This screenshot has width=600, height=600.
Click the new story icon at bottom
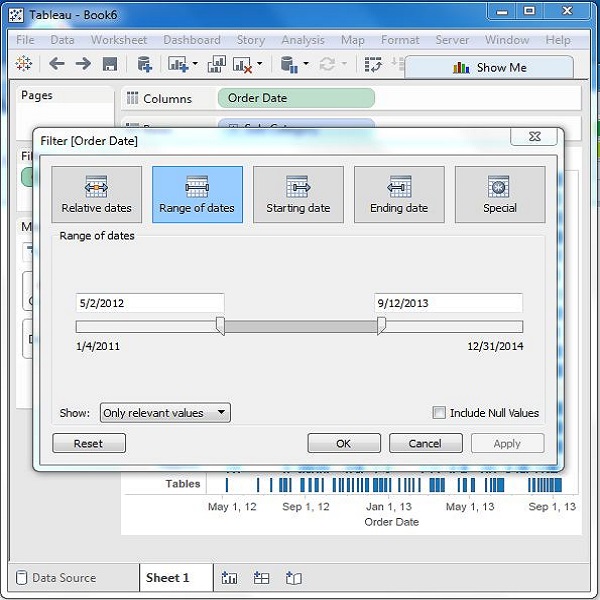(293, 577)
